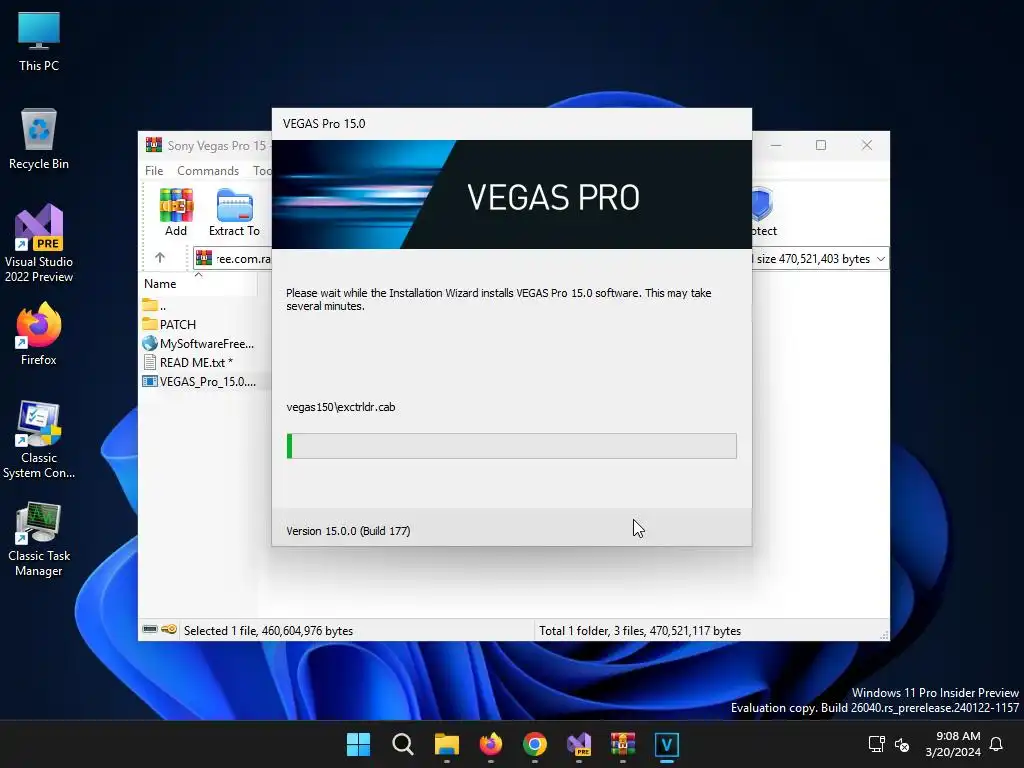Click the WinRAR Protect shield icon
The width and height of the screenshot is (1024, 768).
[x=762, y=212]
